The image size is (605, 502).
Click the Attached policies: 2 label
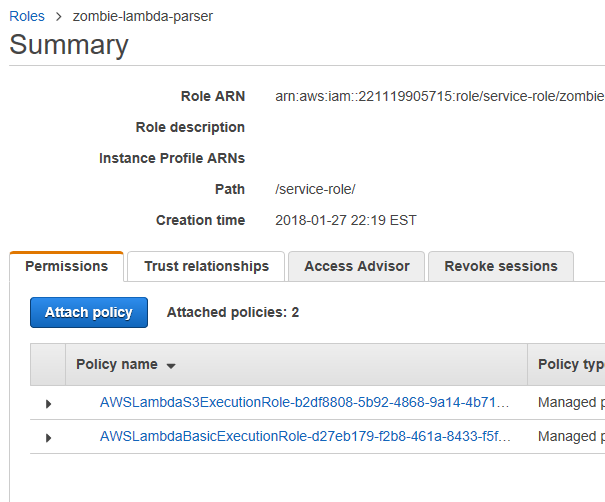tap(232, 312)
